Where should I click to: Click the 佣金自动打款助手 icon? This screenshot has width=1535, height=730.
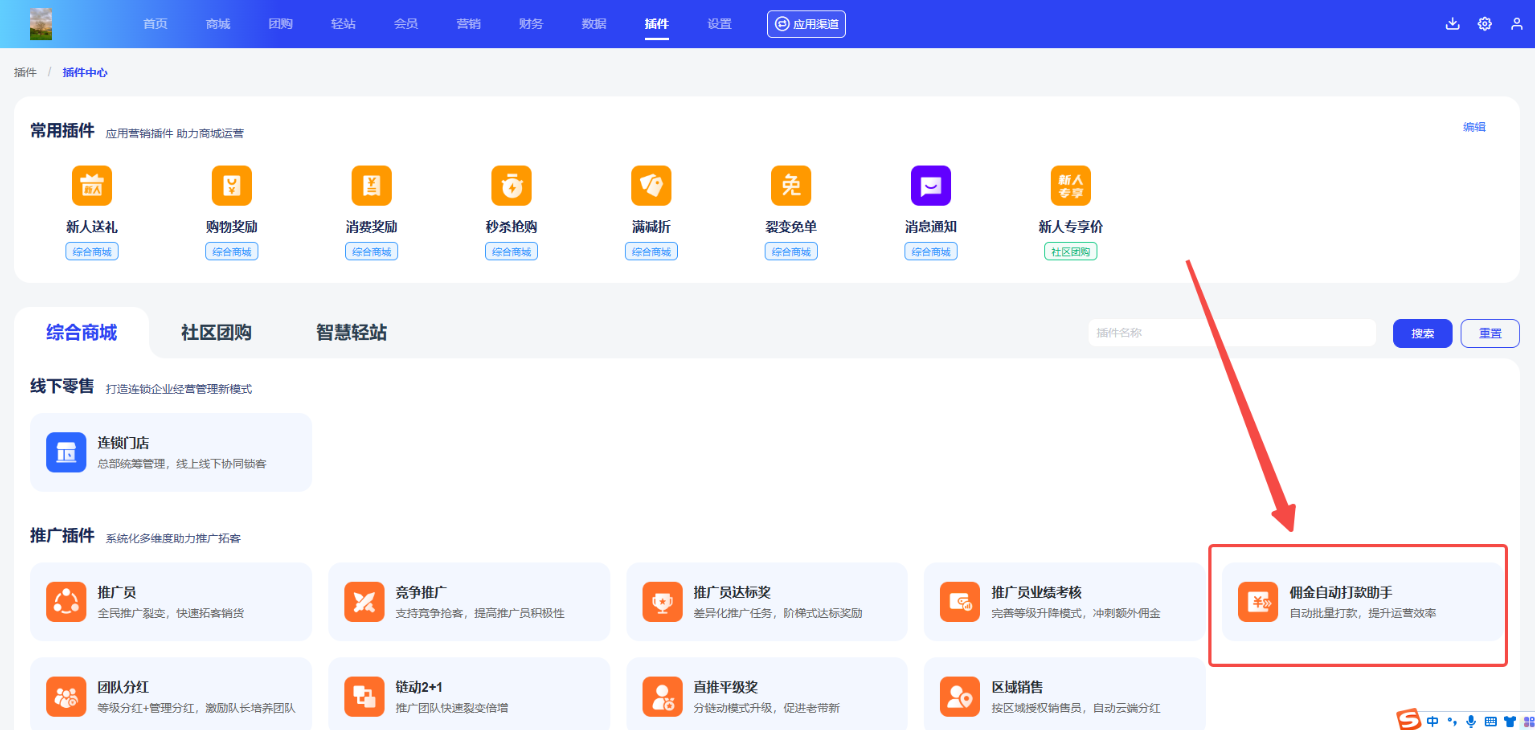(x=1258, y=602)
